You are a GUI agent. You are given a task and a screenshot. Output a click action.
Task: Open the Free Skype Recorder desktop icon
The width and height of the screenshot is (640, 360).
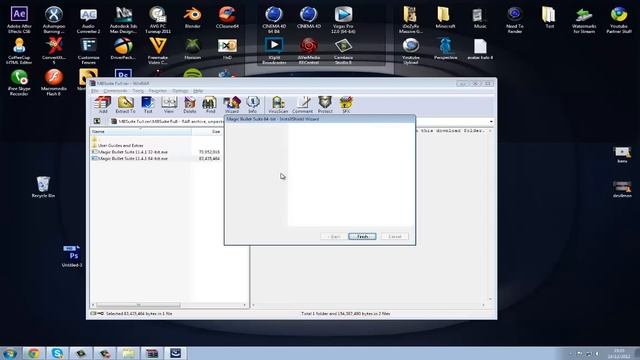coord(19,82)
